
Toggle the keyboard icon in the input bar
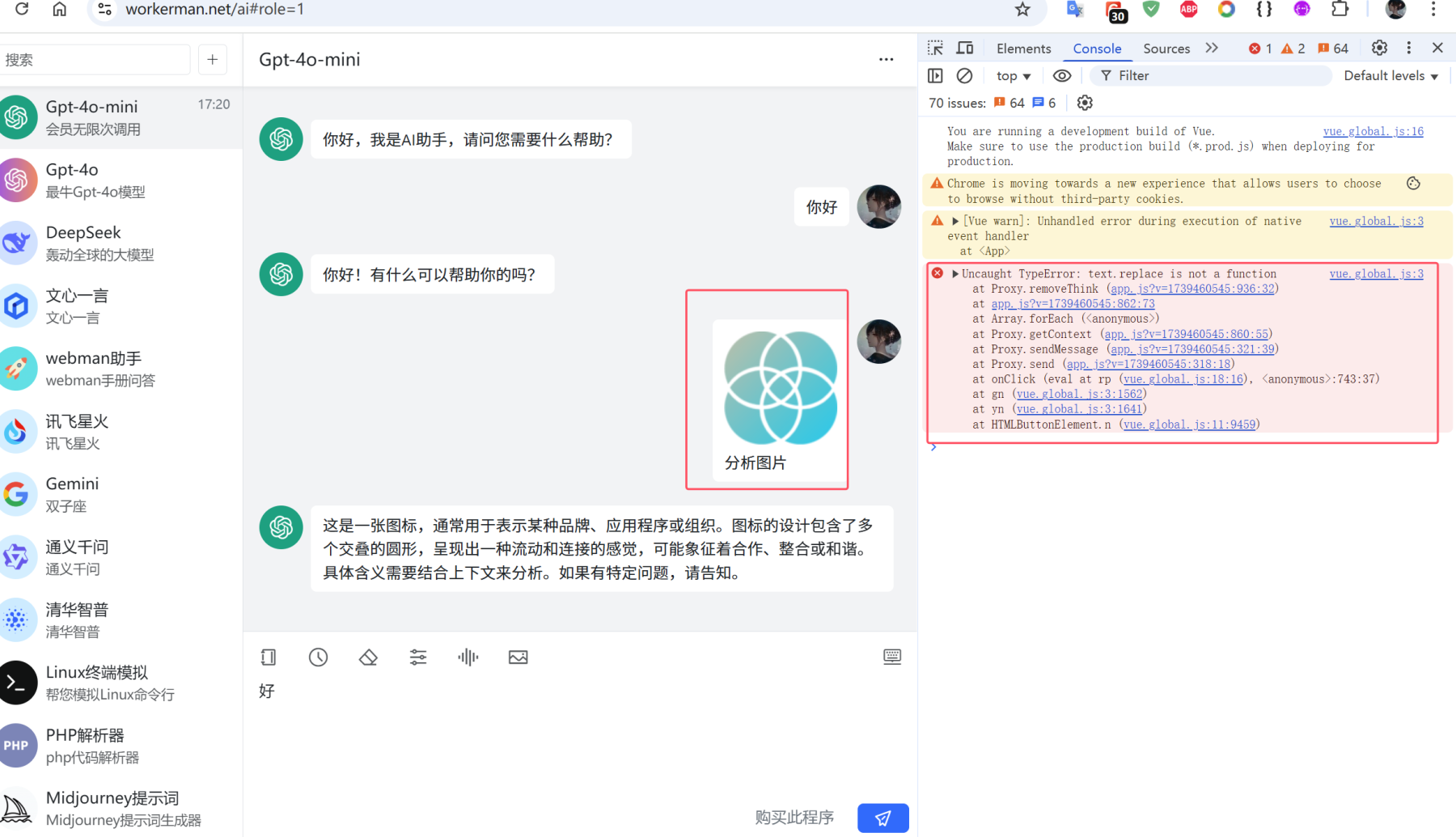click(892, 656)
